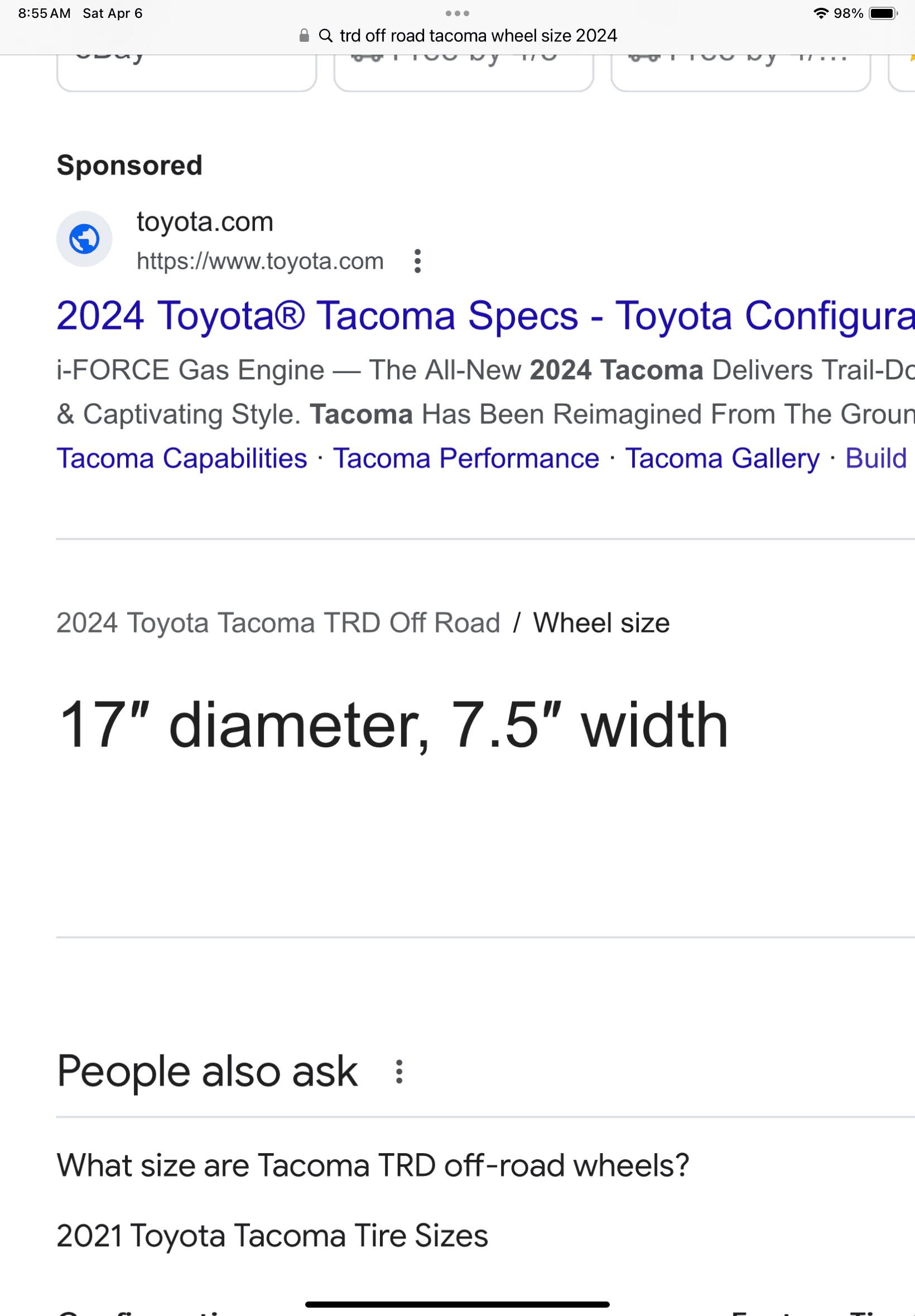This screenshot has width=915, height=1316.
Task: Click "2024 Toyota Tacoma TRD Off Road" breadcrumb
Action: coord(278,623)
